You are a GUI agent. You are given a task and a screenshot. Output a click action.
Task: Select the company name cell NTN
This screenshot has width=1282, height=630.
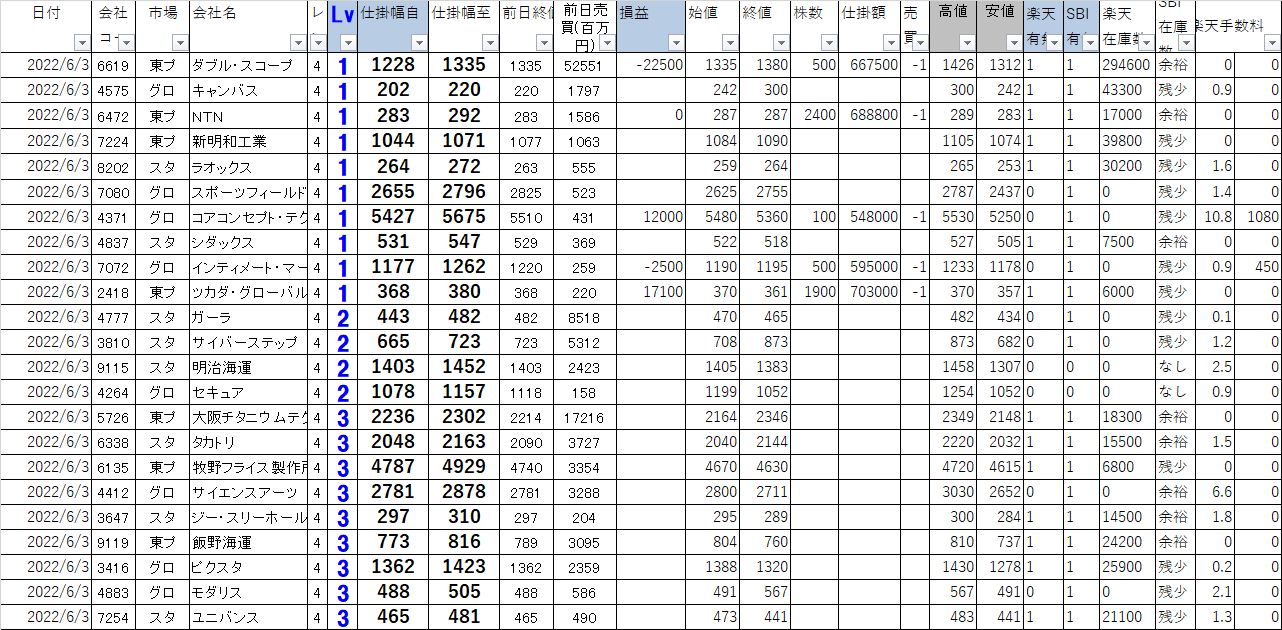point(248,115)
